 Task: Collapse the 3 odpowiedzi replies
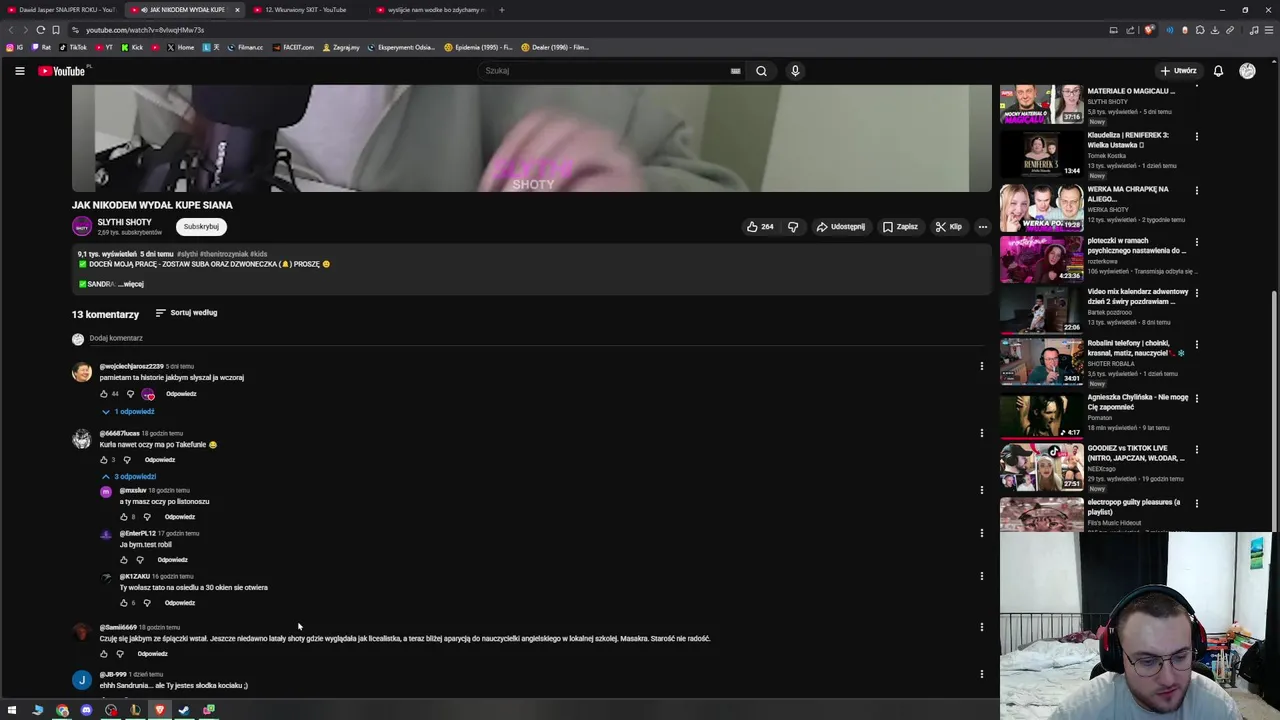tap(128, 477)
